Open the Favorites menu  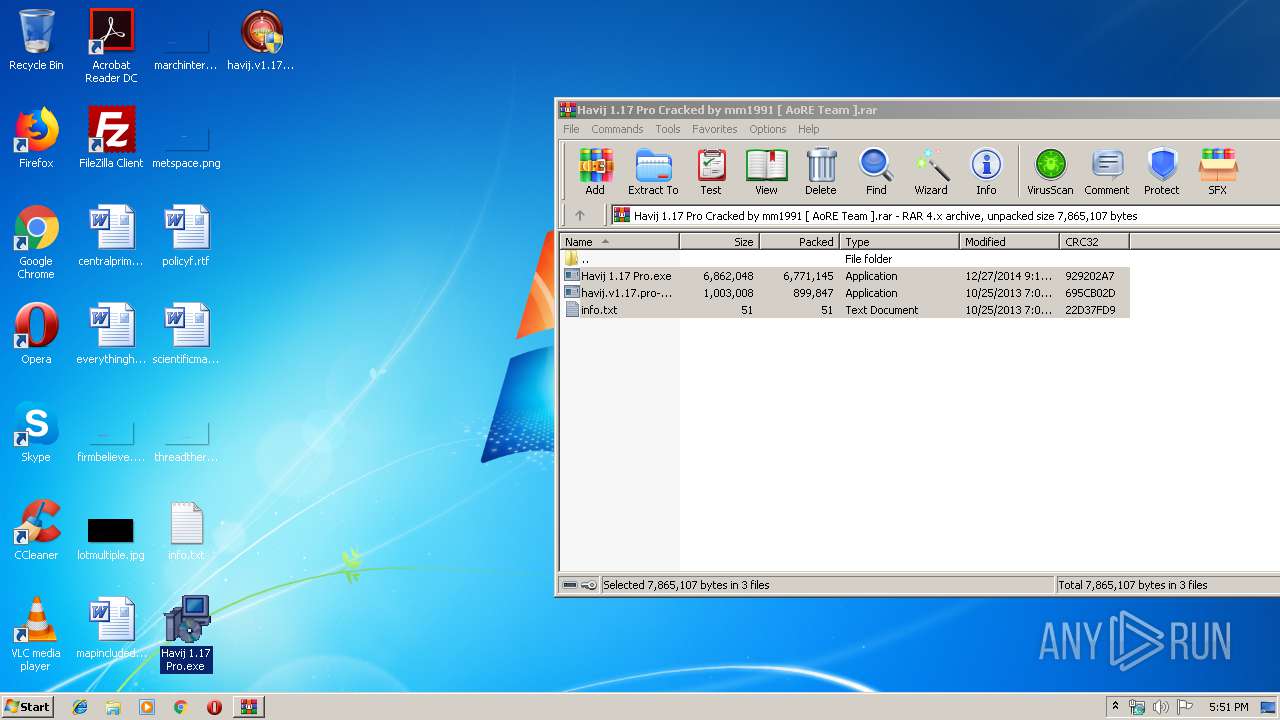715,129
